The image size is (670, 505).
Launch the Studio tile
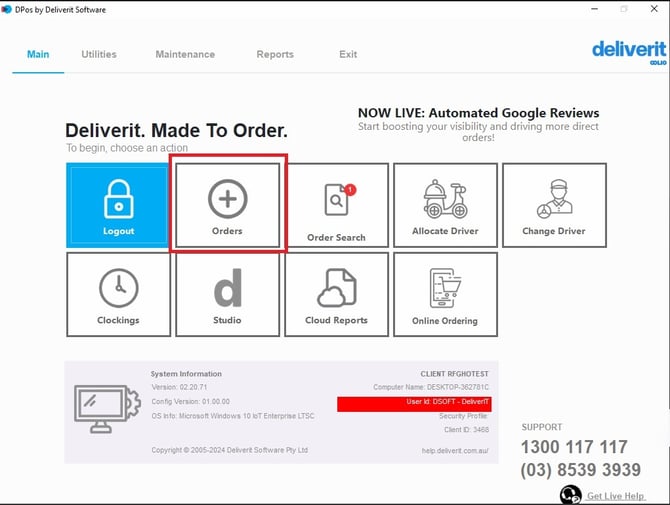(x=228, y=294)
